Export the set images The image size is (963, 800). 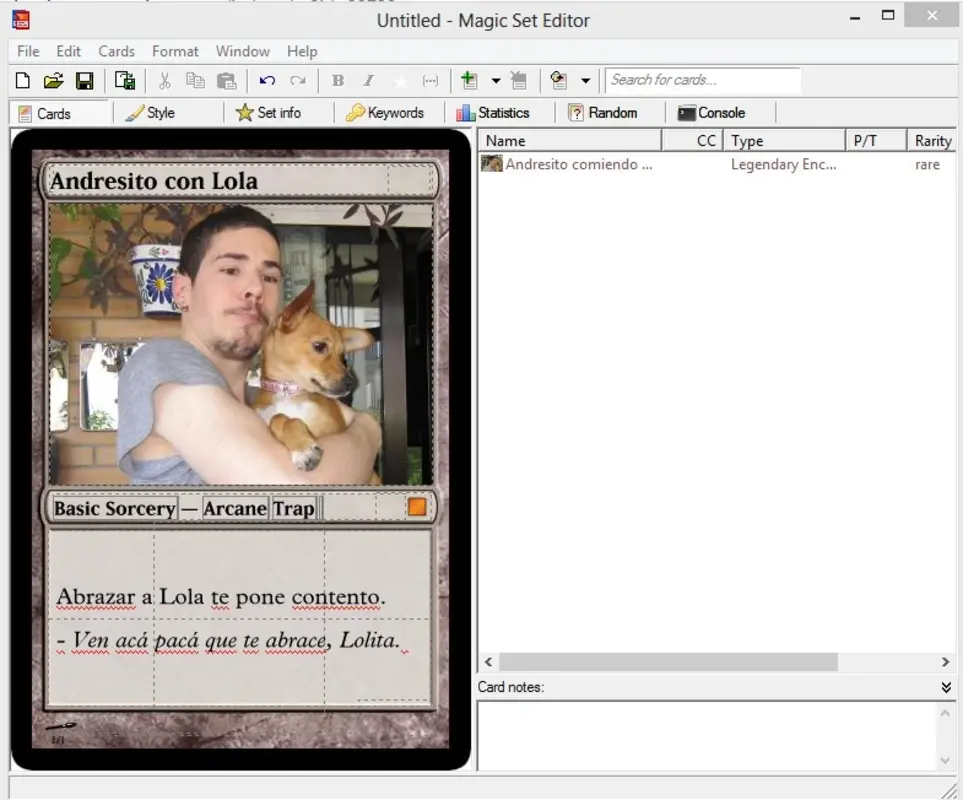tap(124, 81)
